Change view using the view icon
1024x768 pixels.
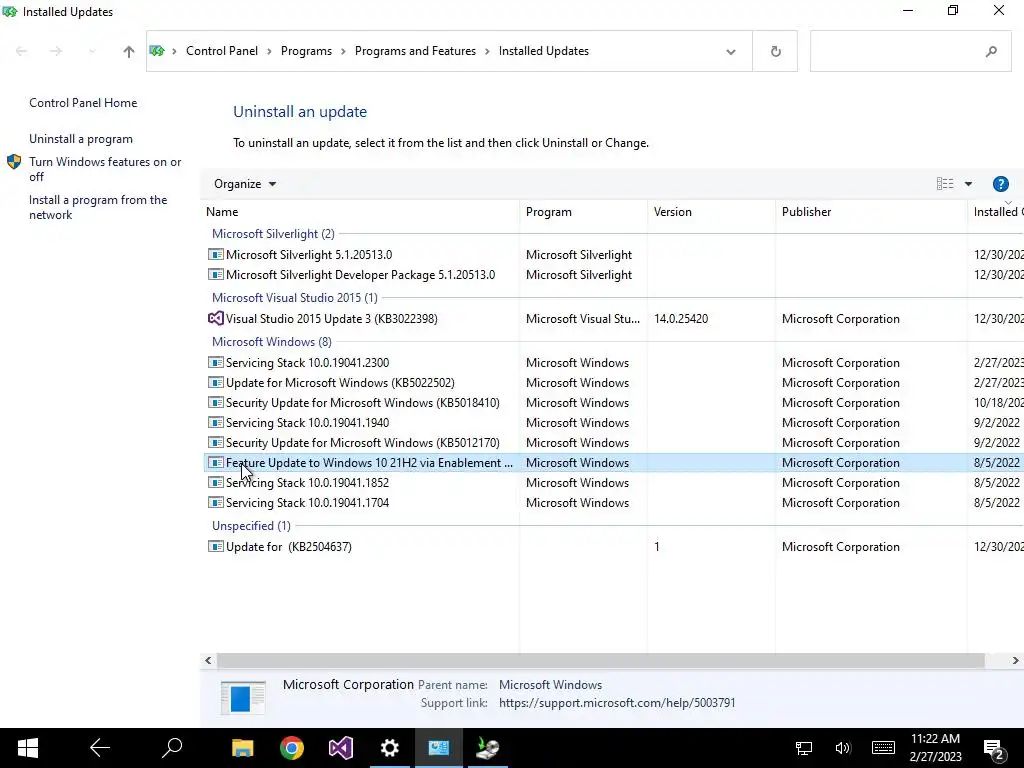tap(944, 184)
